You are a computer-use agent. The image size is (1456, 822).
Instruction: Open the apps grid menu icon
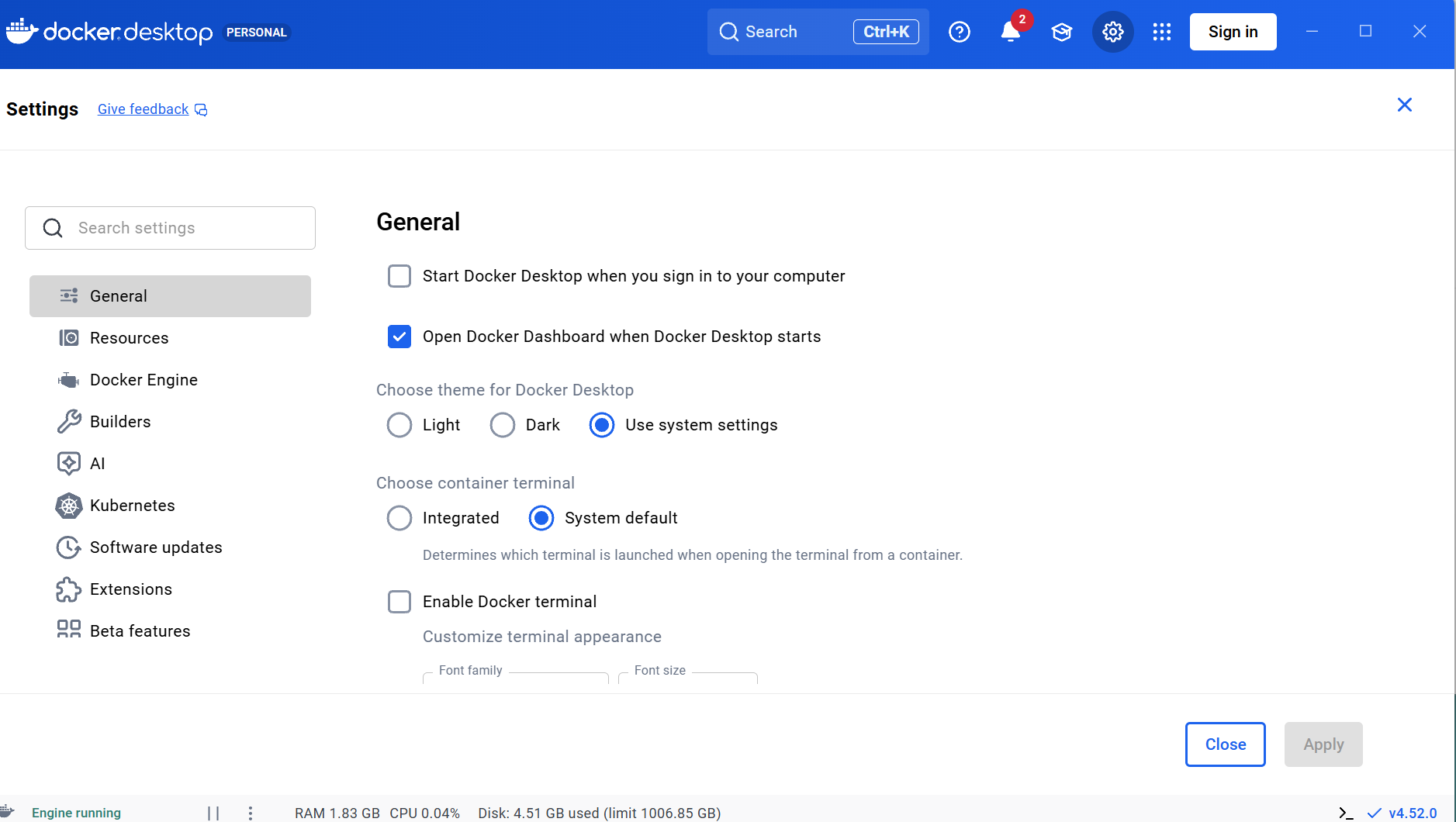click(1161, 32)
